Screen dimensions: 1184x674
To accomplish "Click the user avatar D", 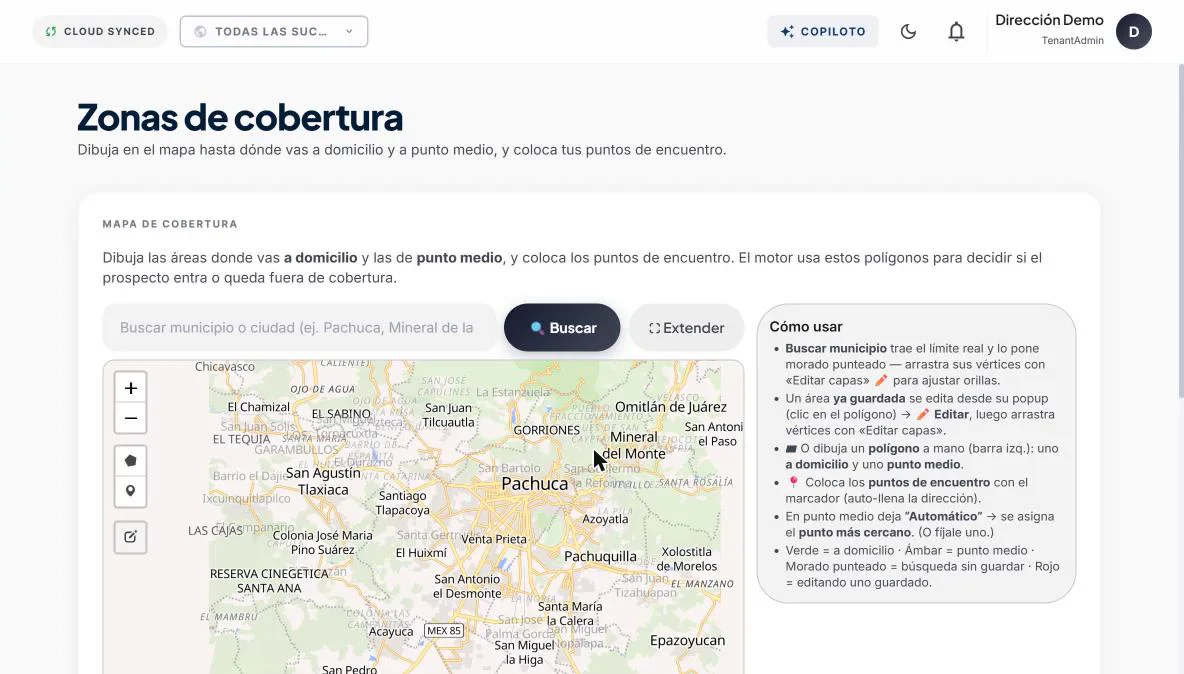I will point(1133,32).
